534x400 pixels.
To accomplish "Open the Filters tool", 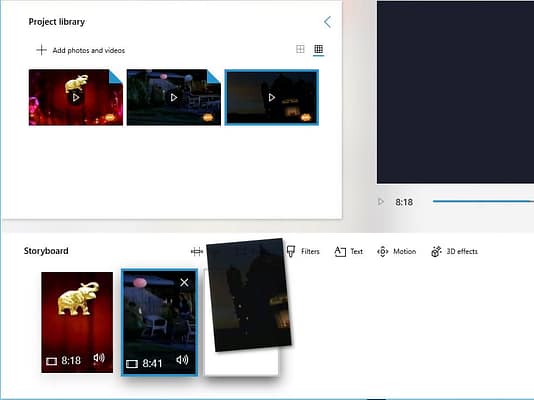I will click(x=303, y=252).
